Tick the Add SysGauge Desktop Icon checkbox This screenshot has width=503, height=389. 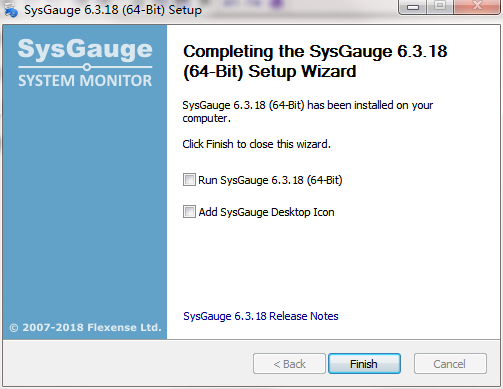[x=189, y=212]
